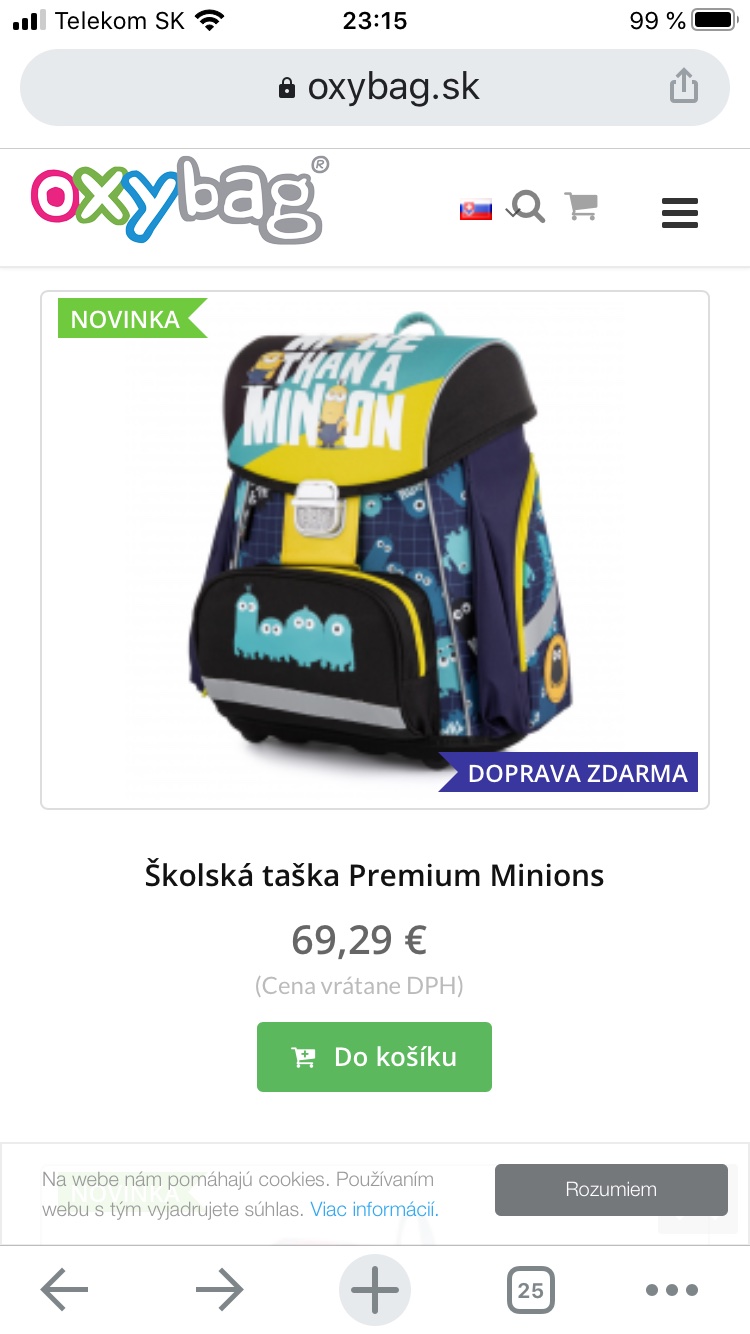The height and width of the screenshot is (1334, 750).
Task: Go back with browser back arrow
Action: tap(65, 1290)
